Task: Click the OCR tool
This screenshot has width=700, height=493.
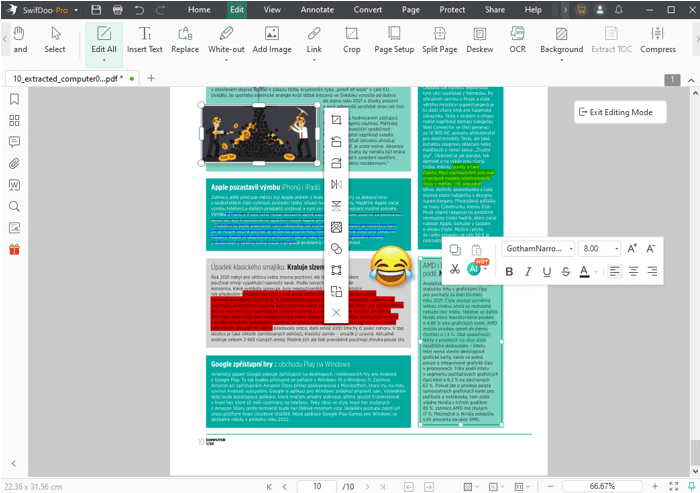Action: (x=517, y=40)
